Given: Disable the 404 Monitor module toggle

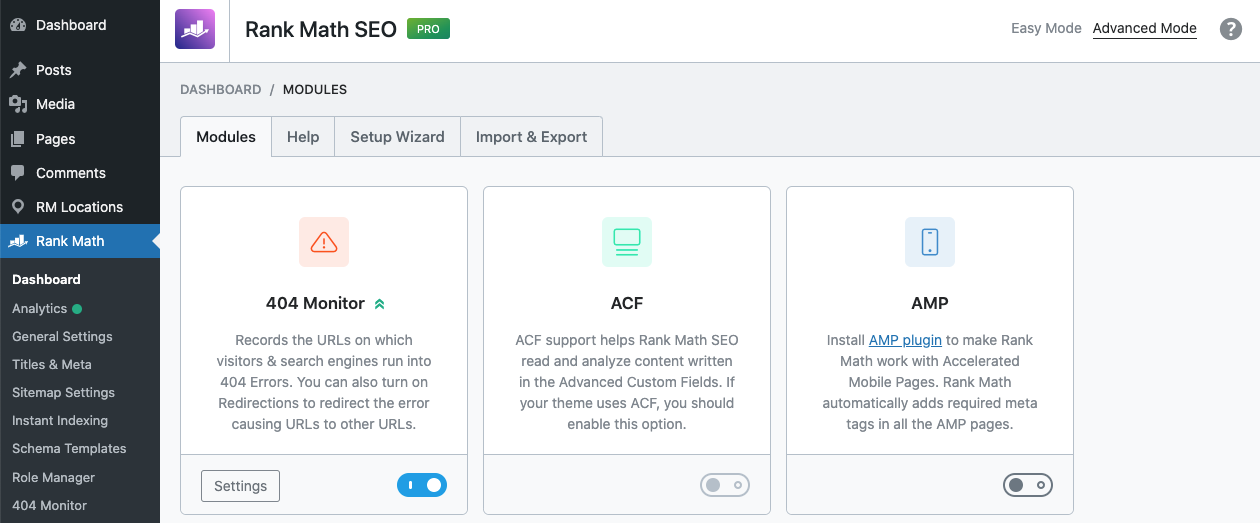Looking at the screenshot, I should 422,485.
